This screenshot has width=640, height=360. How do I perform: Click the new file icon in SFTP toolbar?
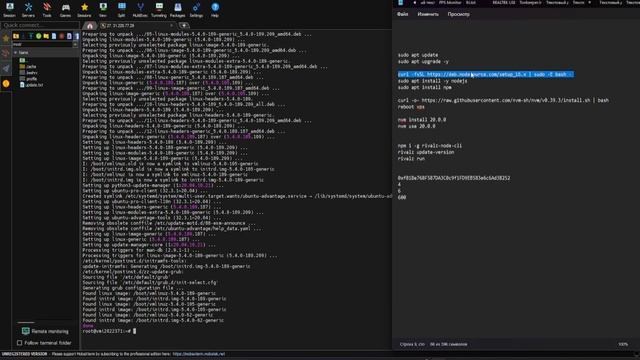(x=54, y=36)
